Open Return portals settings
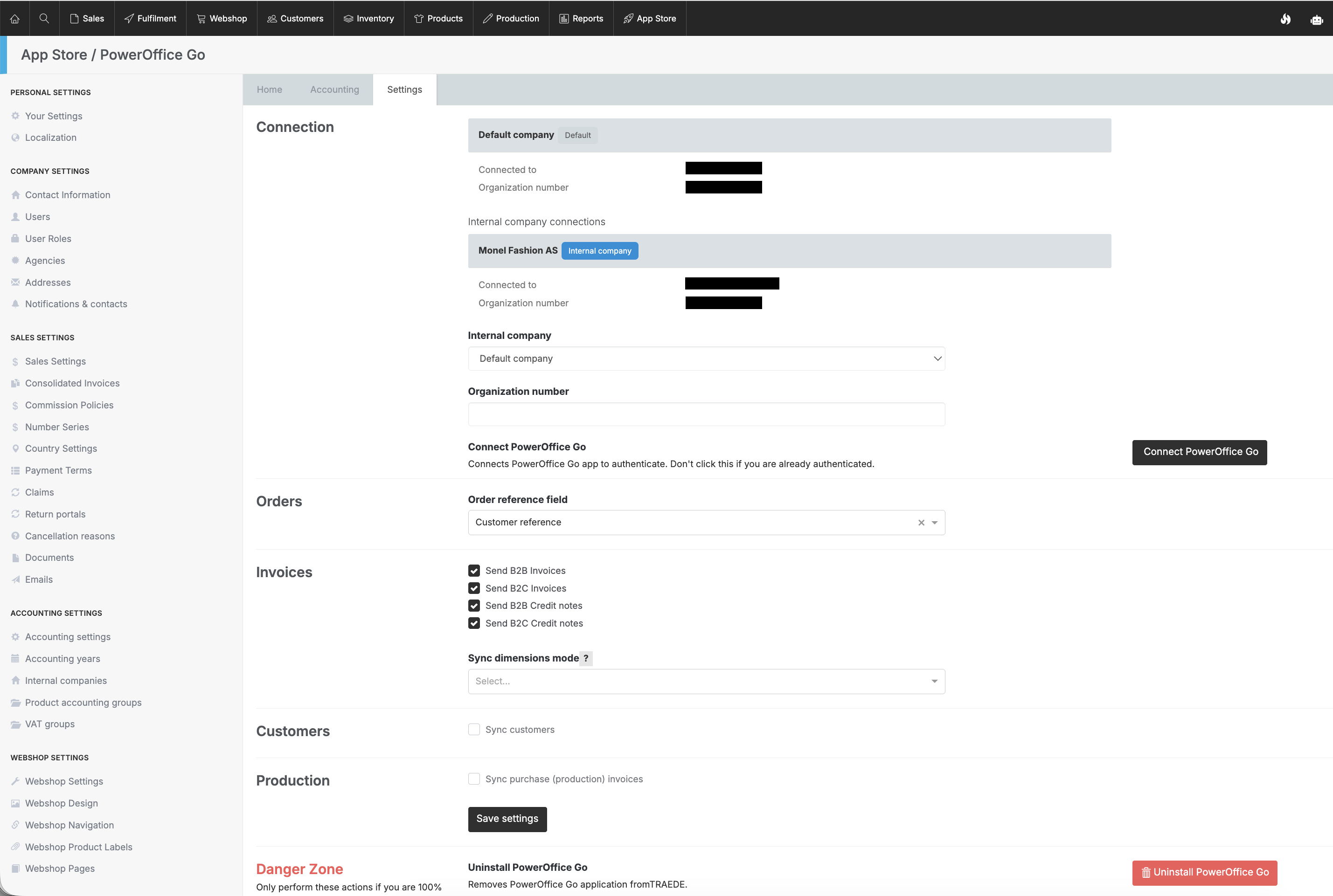The height and width of the screenshot is (896, 1333). [56, 514]
